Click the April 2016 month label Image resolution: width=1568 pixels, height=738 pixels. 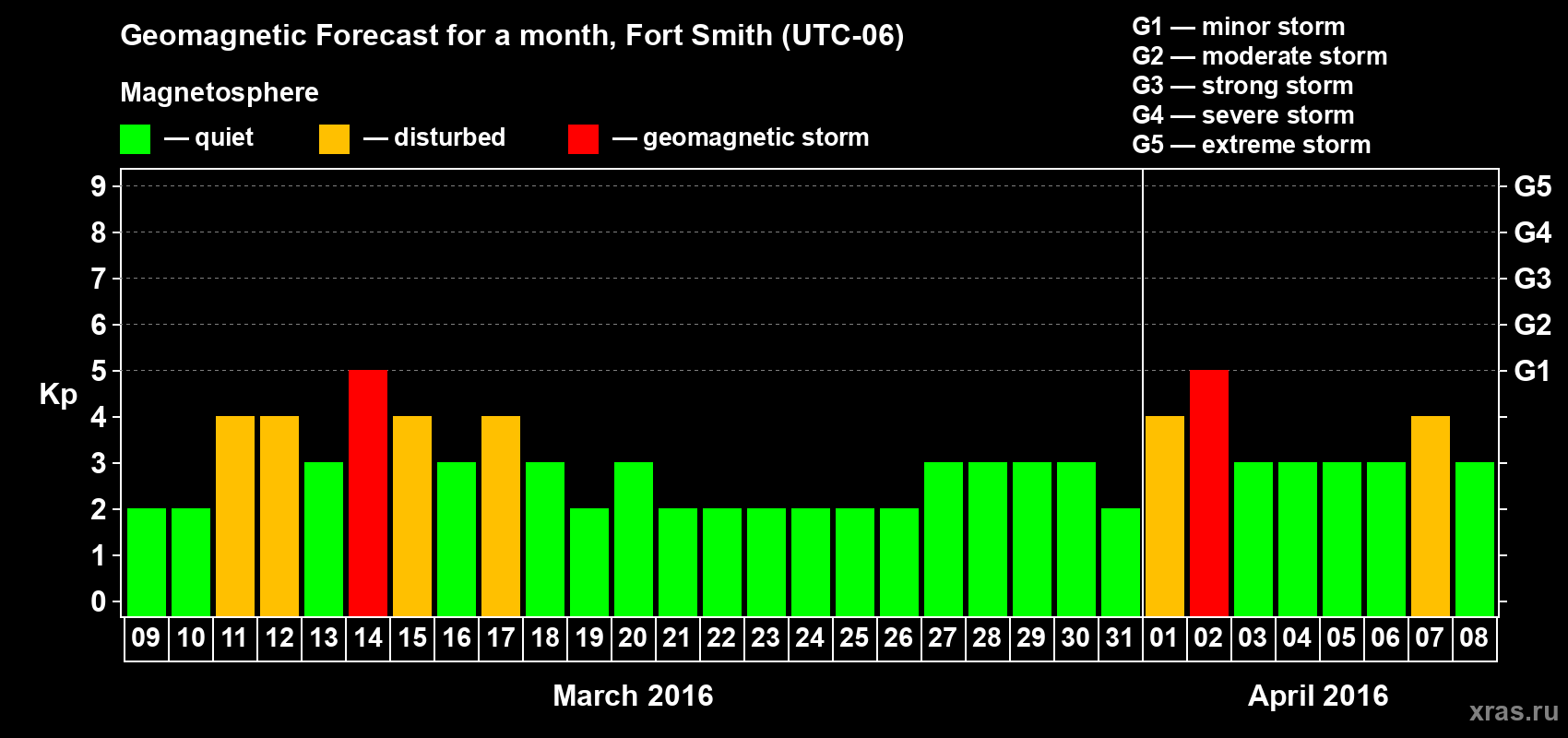(1318, 696)
